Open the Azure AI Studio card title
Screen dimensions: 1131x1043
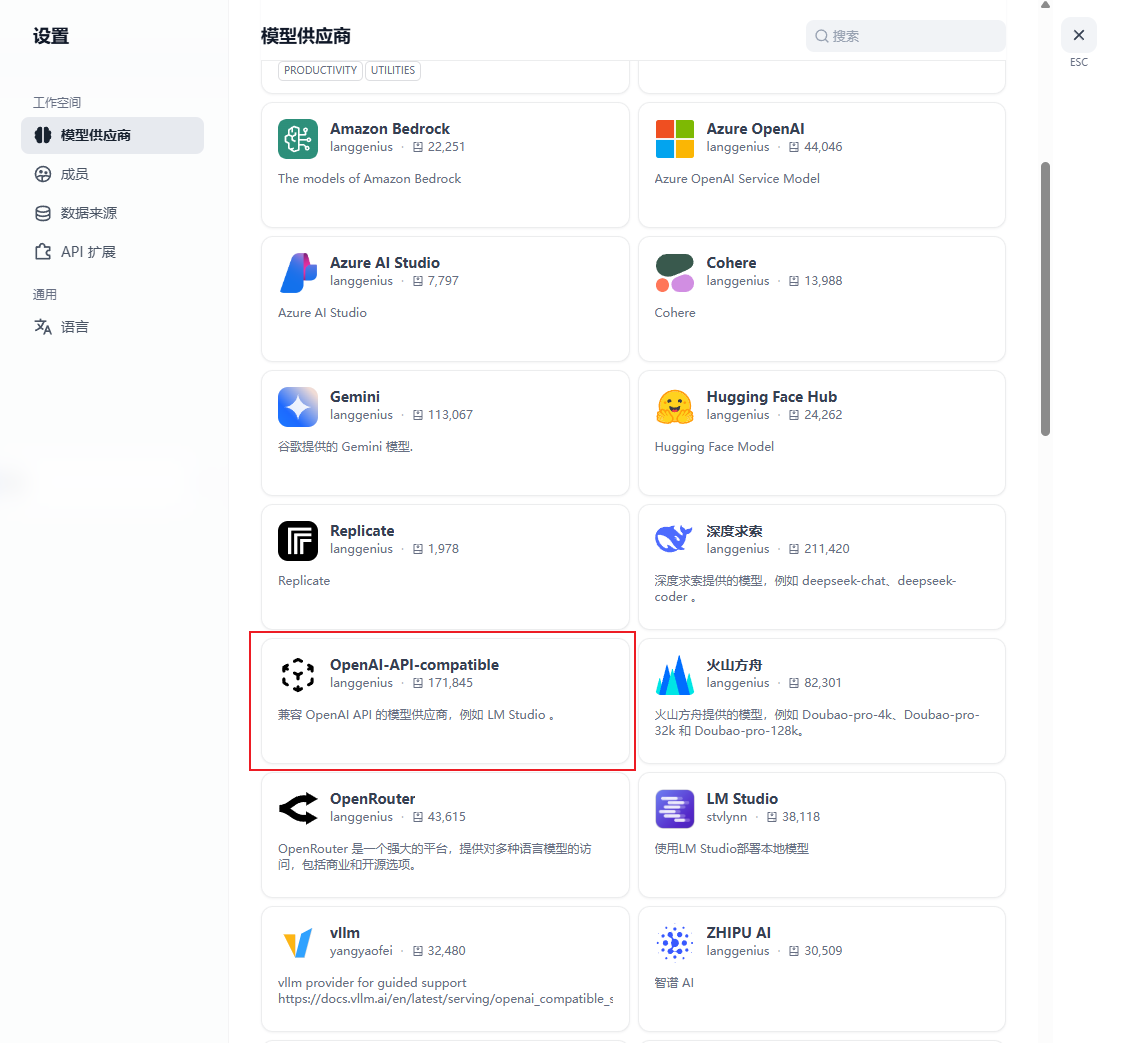point(384,263)
